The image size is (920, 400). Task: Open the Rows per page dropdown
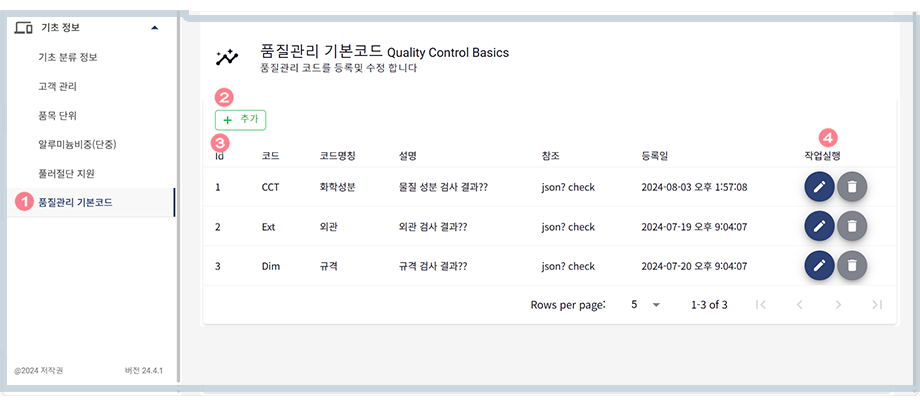click(645, 304)
